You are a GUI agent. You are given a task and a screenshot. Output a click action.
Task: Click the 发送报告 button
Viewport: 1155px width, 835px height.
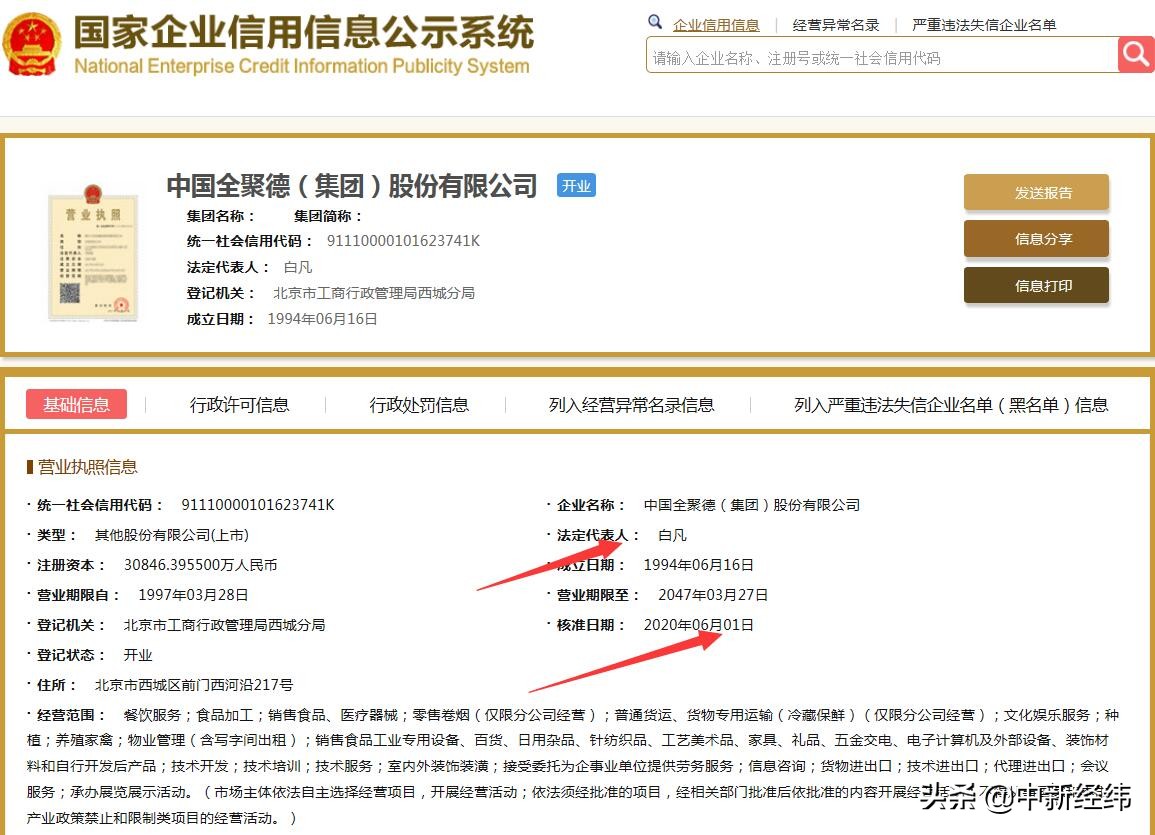(x=1036, y=192)
